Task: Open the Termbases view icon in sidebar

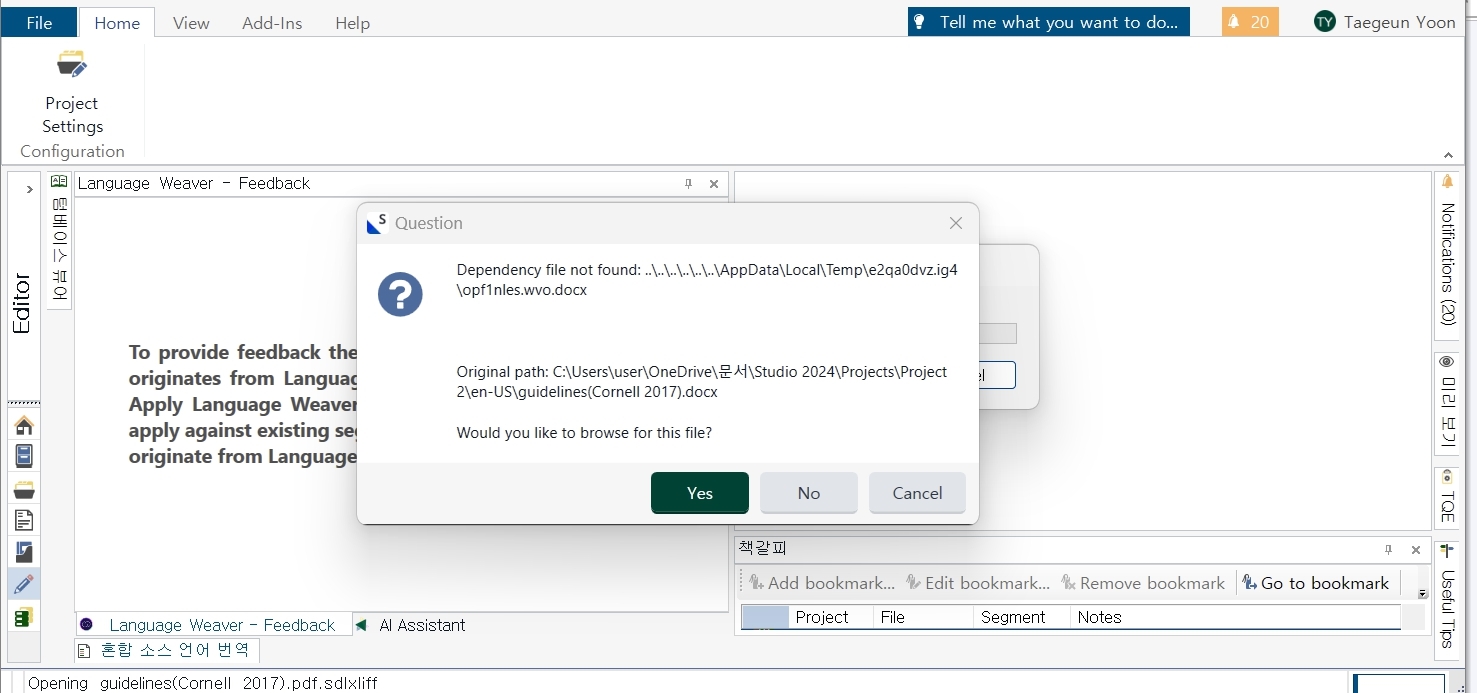Action: 24,617
